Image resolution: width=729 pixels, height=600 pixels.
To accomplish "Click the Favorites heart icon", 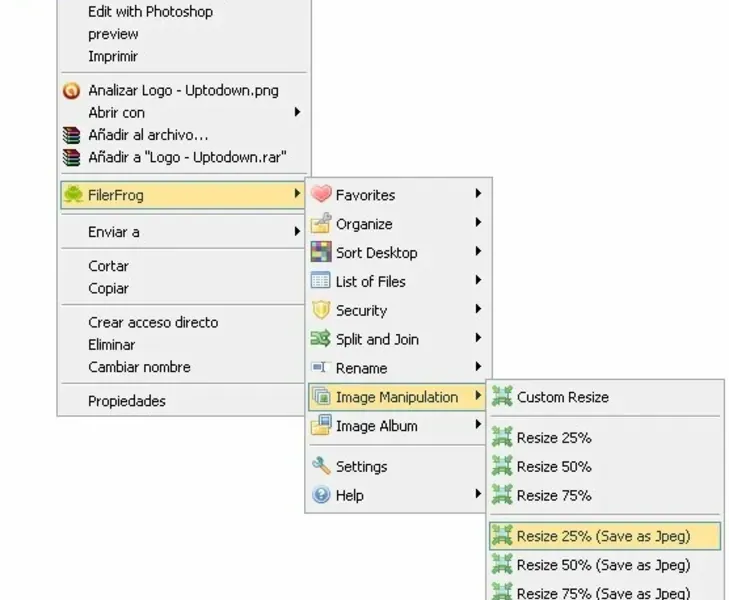I will click(321, 195).
